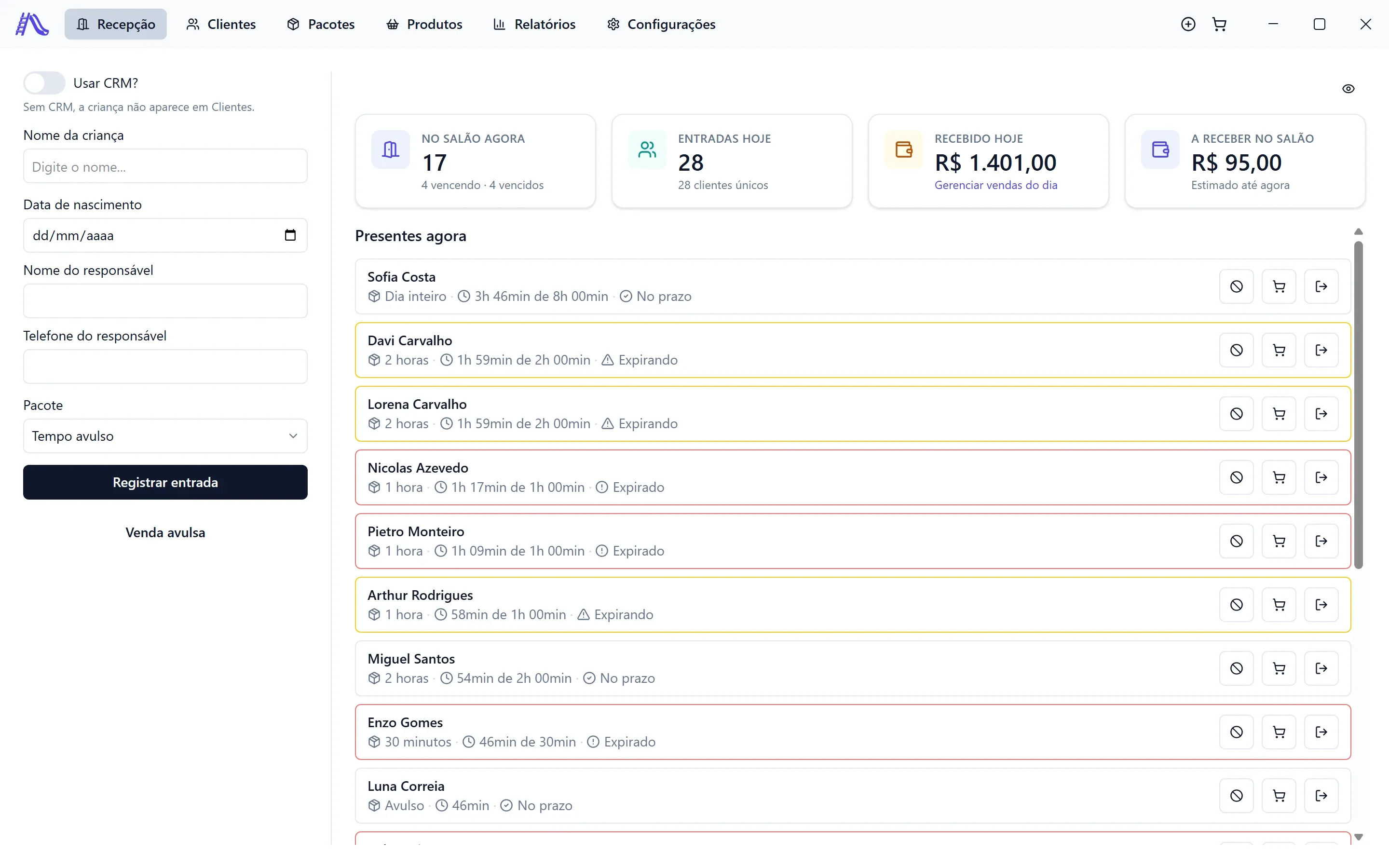Click the Nome da criança input field

pyautogui.click(x=165, y=166)
